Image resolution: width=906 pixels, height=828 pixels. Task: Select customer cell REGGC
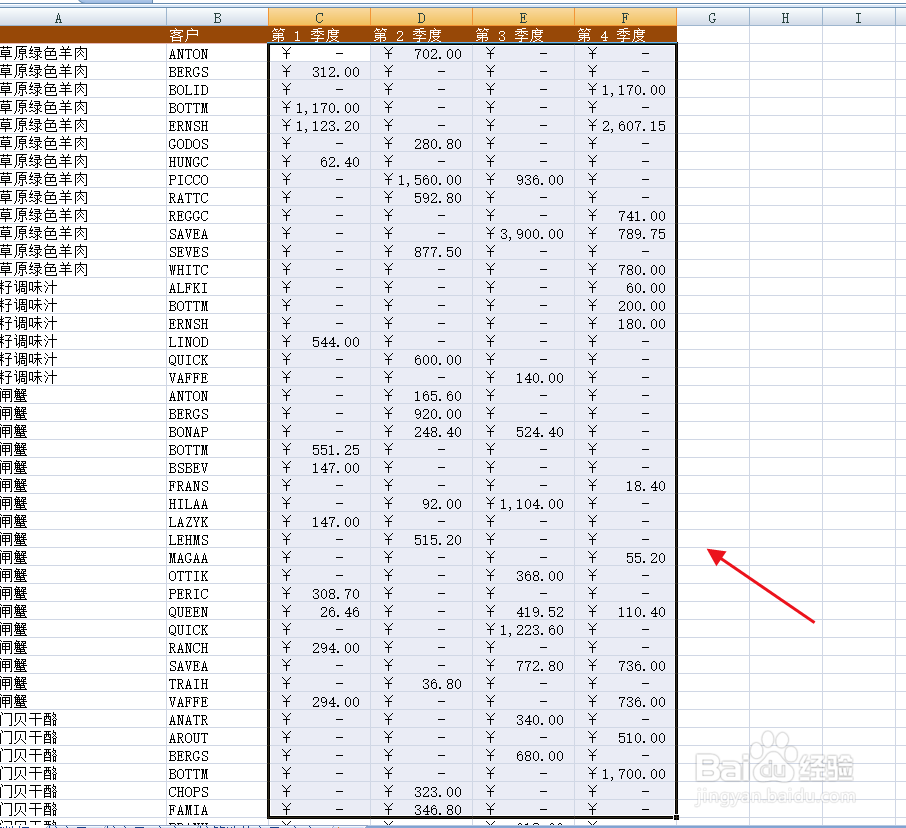[x=217, y=216]
